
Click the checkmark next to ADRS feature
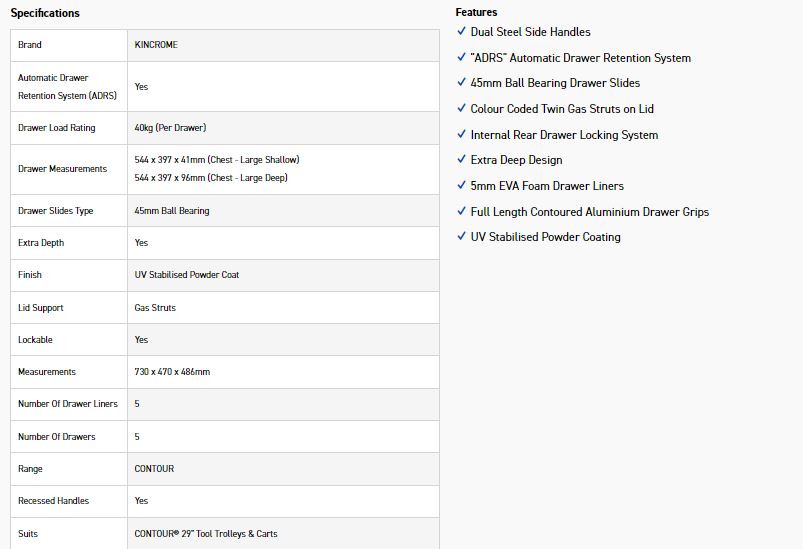pyautogui.click(x=461, y=57)
